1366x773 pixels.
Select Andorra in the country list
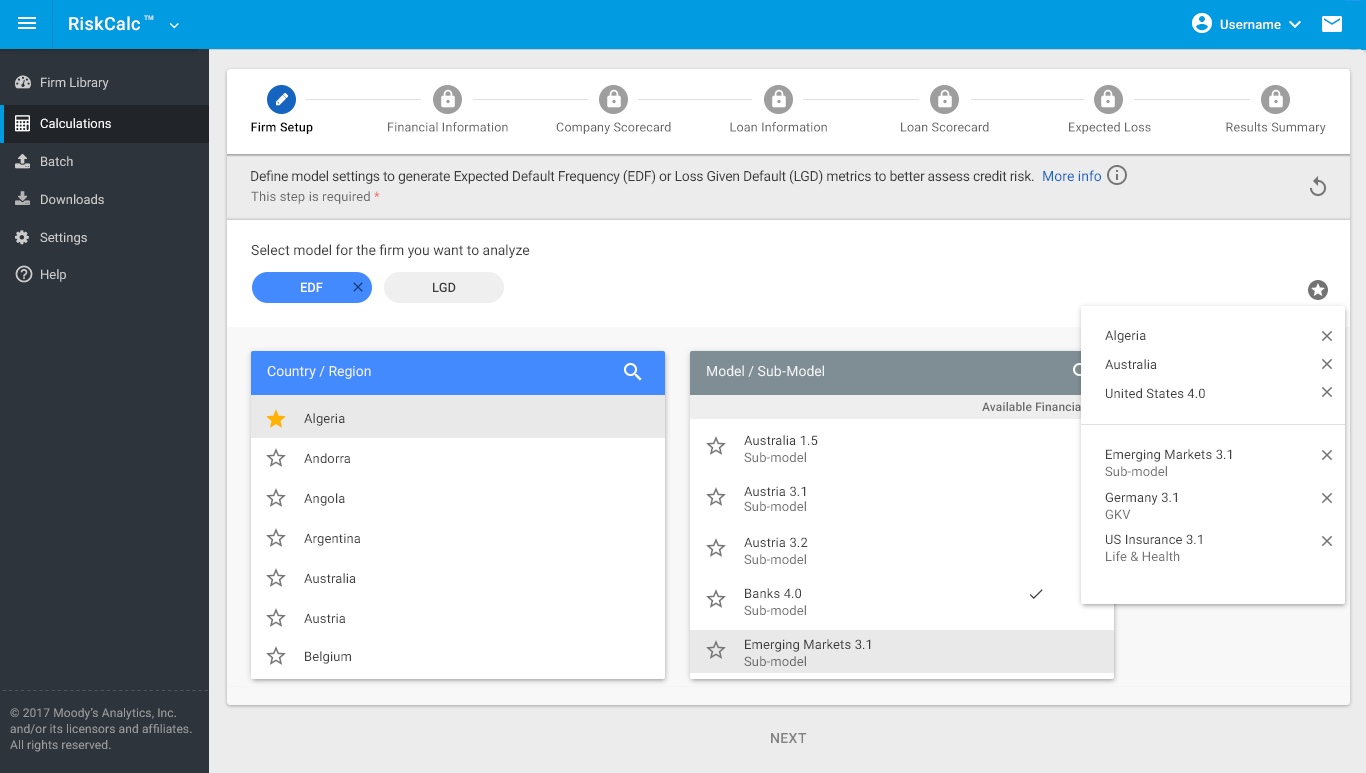point(457,458)
